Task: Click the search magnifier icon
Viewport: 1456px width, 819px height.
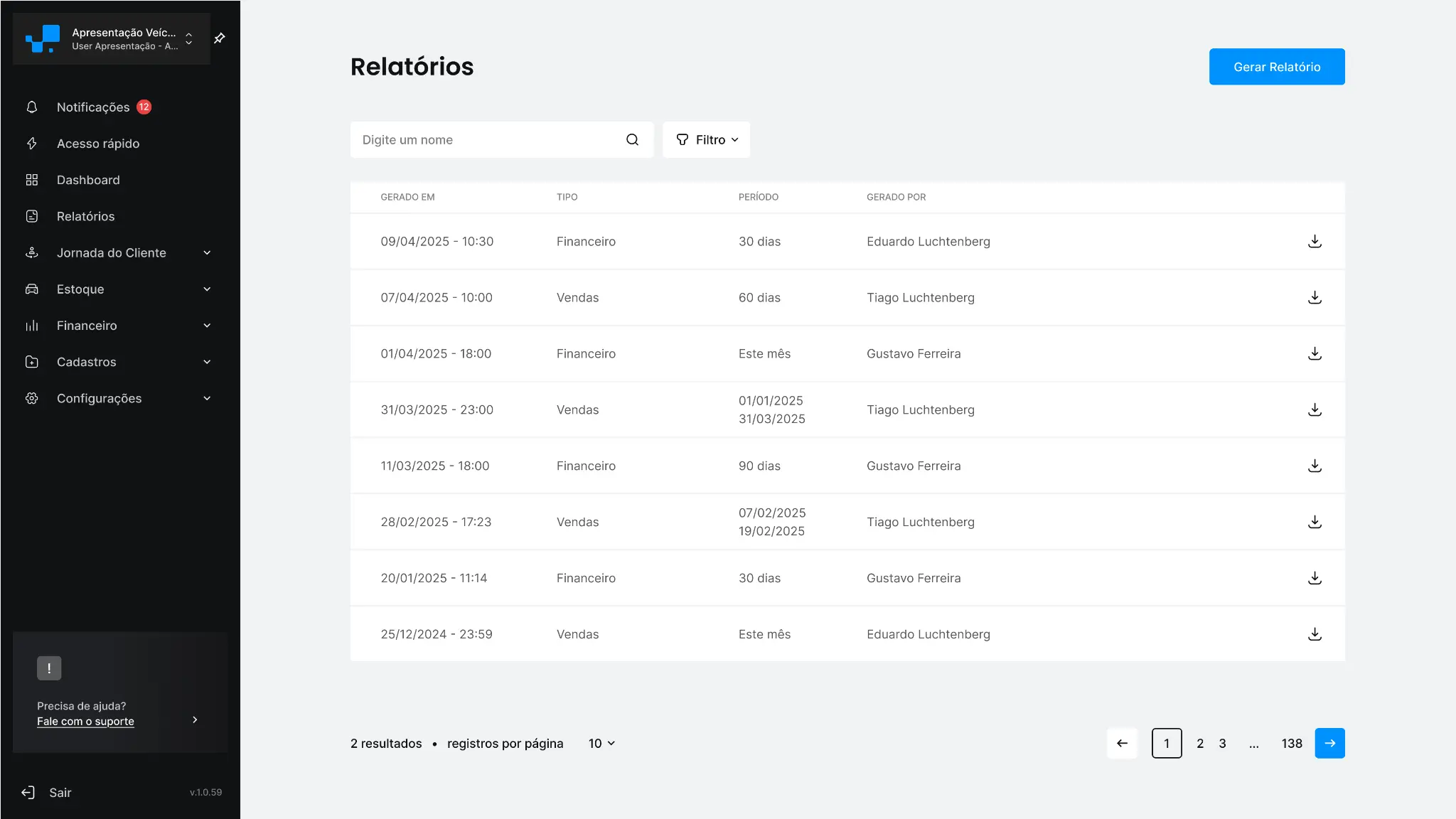Action: pos(632,140)
